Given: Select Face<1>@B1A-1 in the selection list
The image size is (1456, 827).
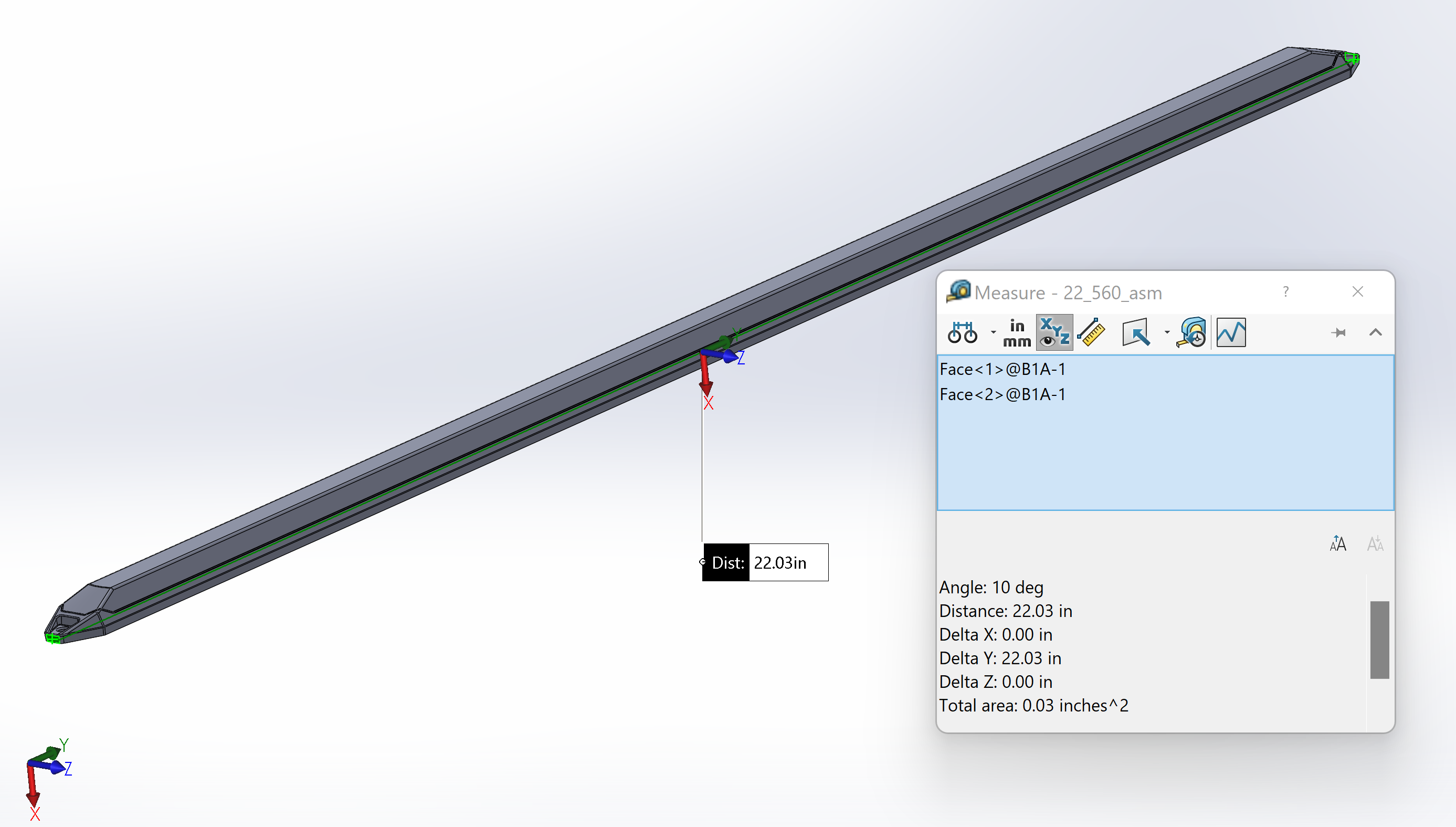Looking at the screenshot, I should (x=1002, y=369).
